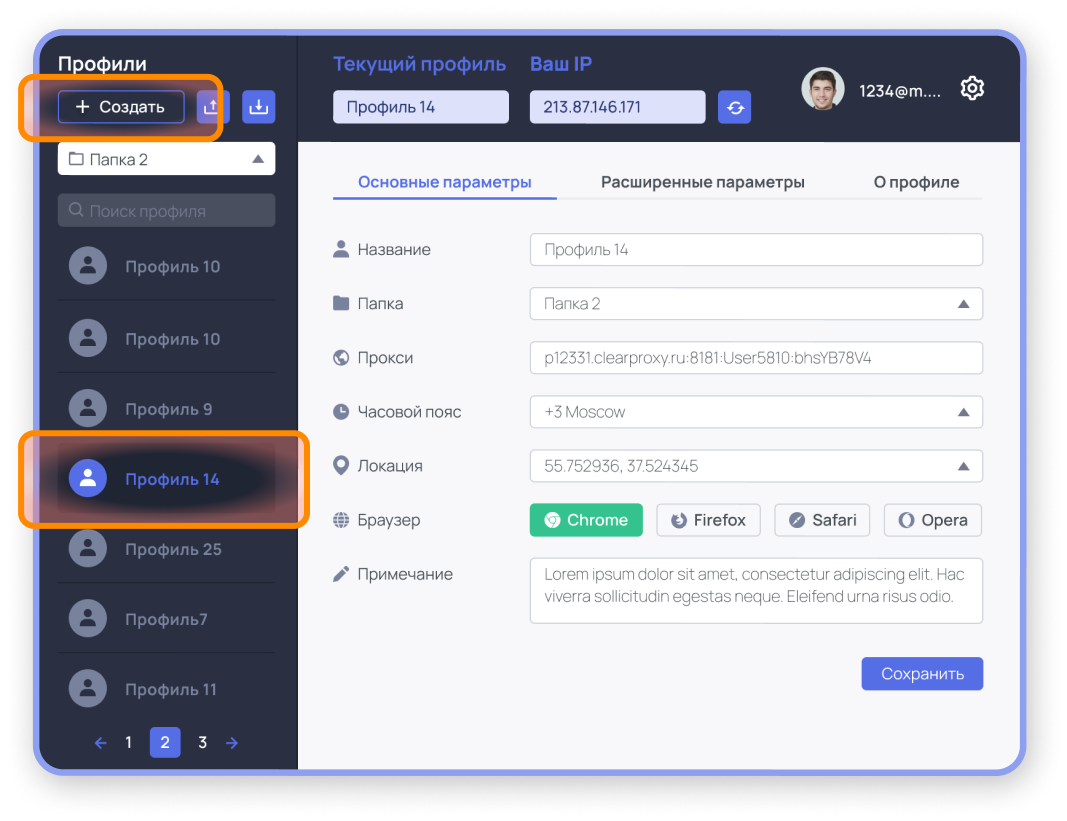Image resolution: width=1067 pixels, height=821 pixels.
Task: Save changes with the Сохранить button
Action: (x=922, y=673)
